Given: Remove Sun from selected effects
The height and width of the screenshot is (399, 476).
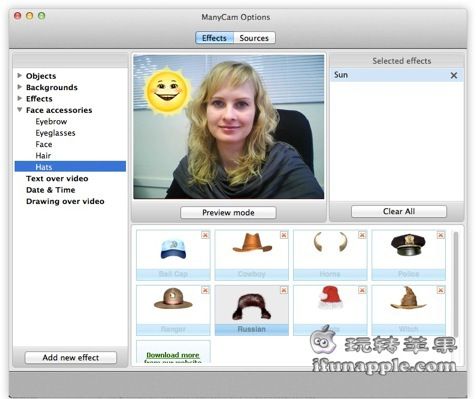Looking at the screenshot, I should 454,76.
